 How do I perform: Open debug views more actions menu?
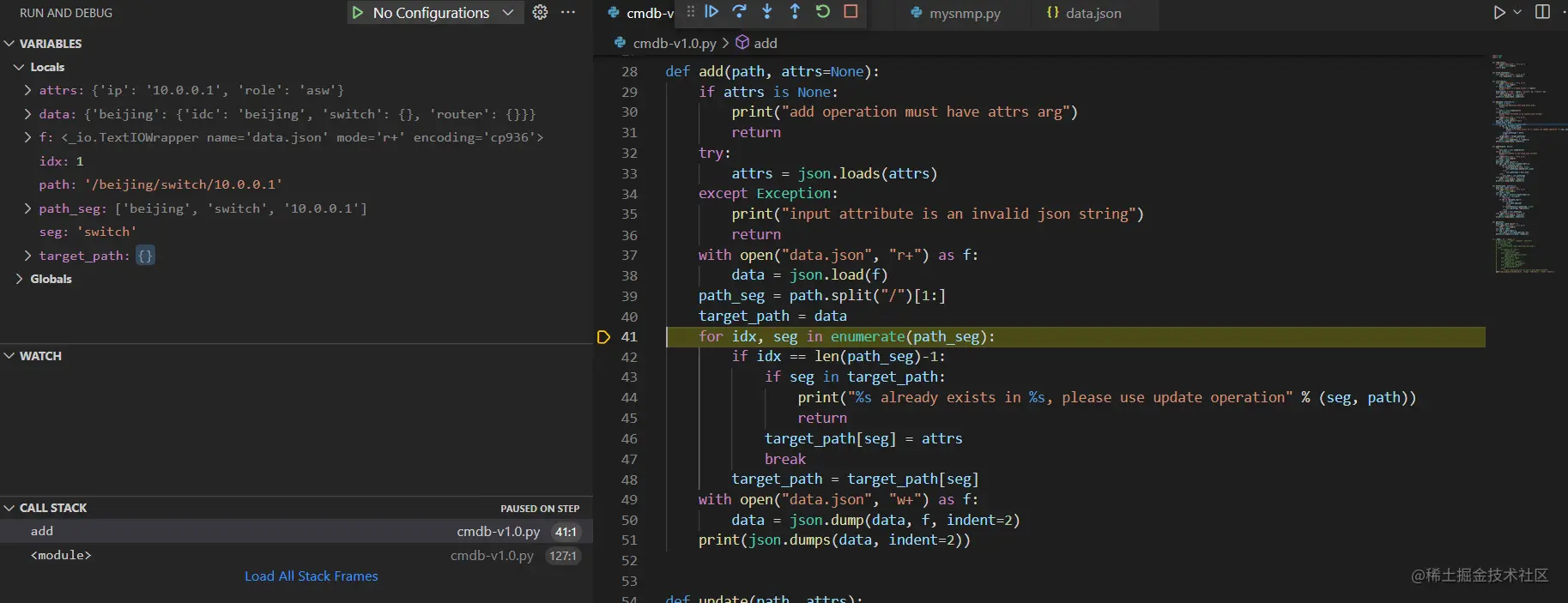568,12
